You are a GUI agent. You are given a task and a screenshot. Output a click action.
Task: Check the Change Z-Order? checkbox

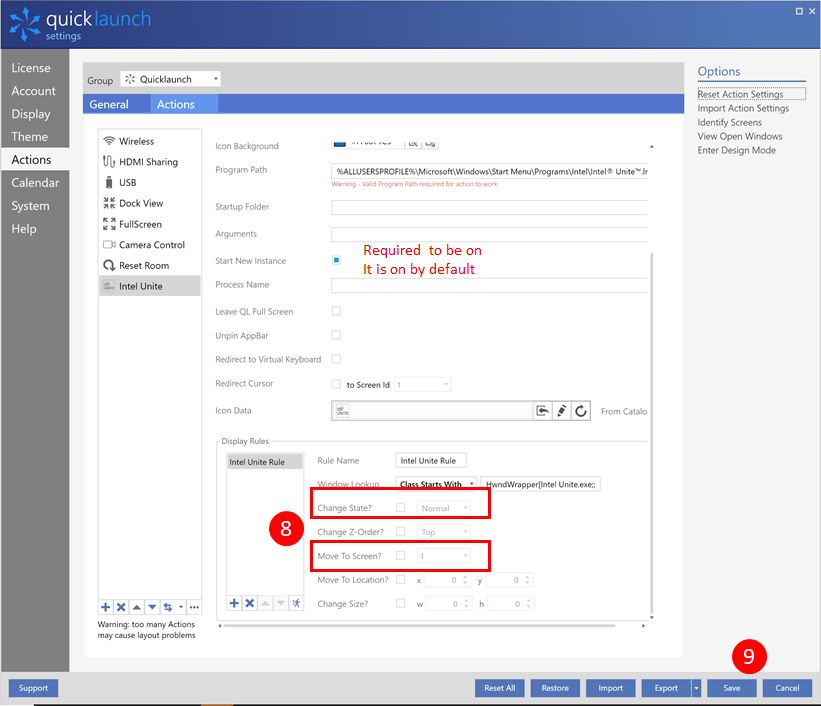pos(401,531)
